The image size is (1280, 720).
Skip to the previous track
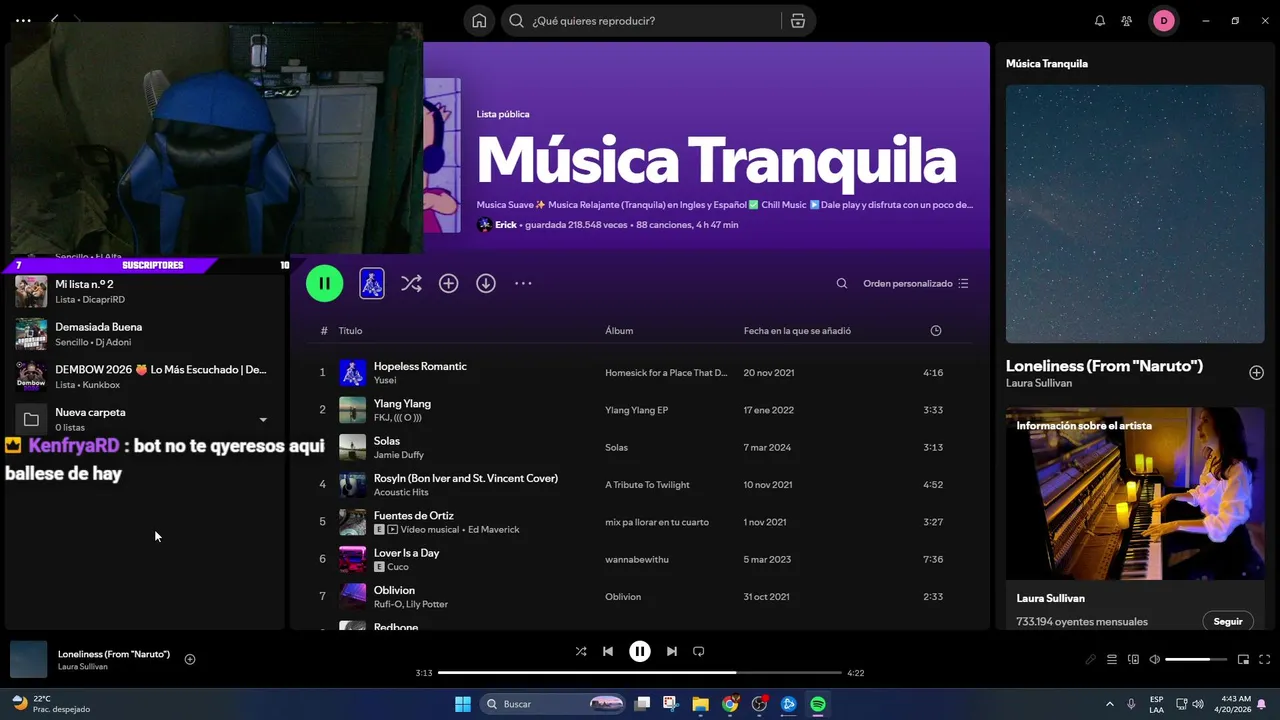click(x=608, y=651)
